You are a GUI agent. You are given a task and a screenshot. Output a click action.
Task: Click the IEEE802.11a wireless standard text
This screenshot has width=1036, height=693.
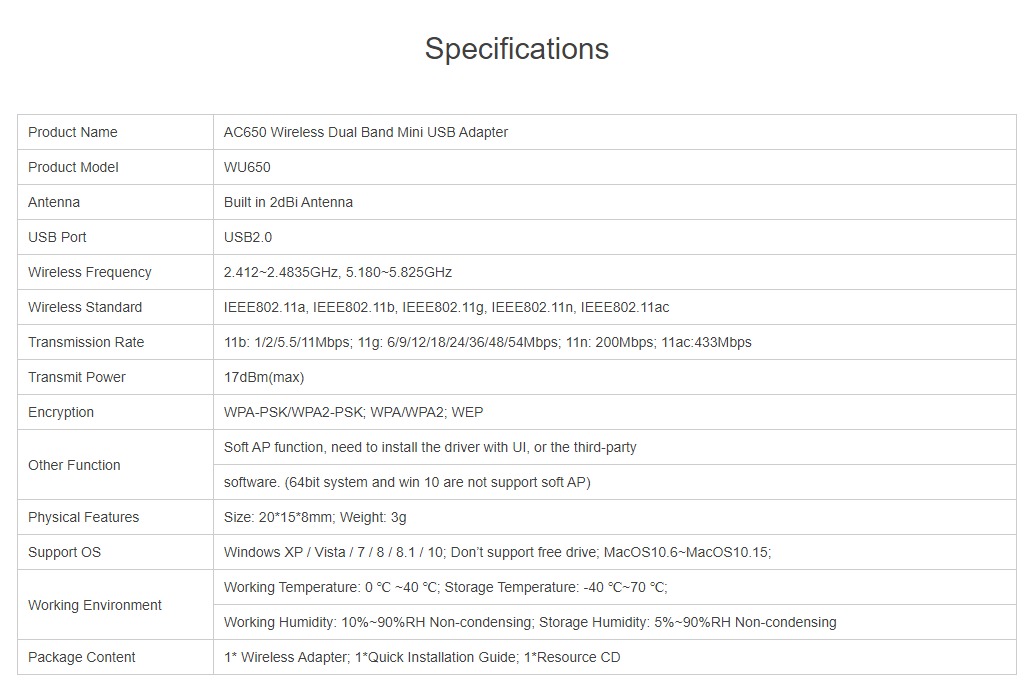pyautogui.click(x=267, y=307)
